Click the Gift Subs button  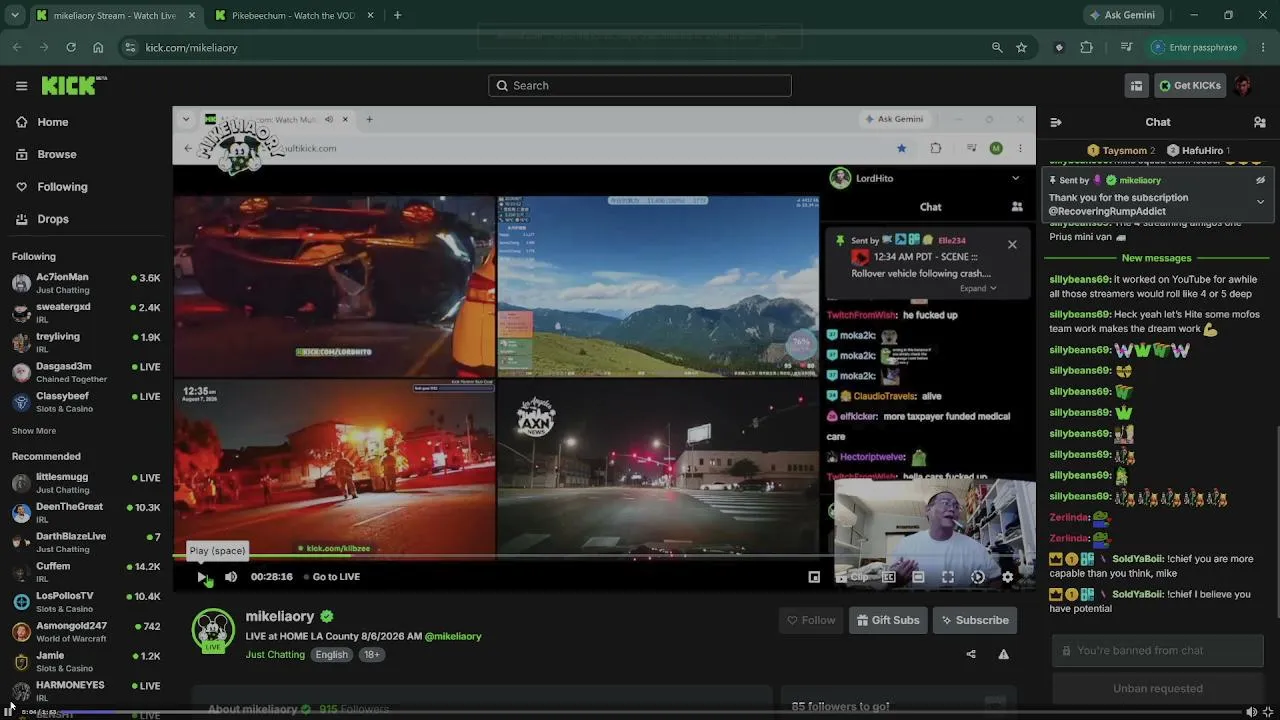(888, 620)
